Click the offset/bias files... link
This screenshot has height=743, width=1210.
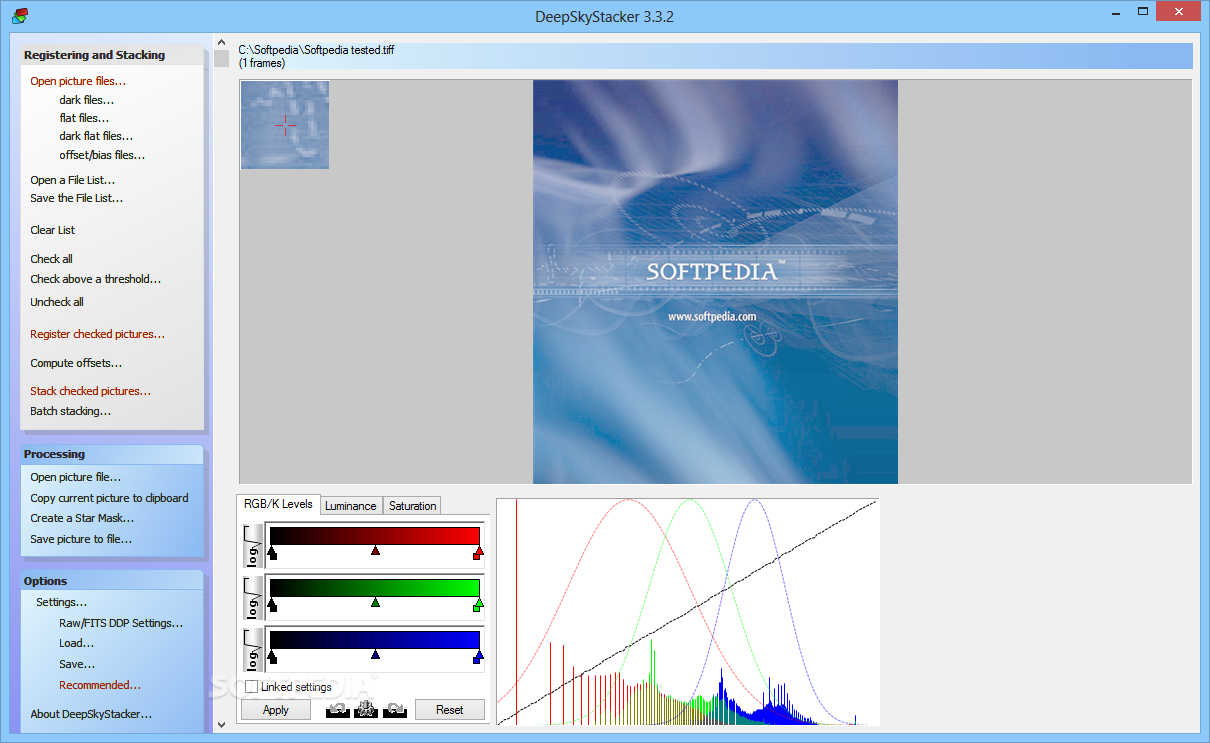(x=102, y=155)
